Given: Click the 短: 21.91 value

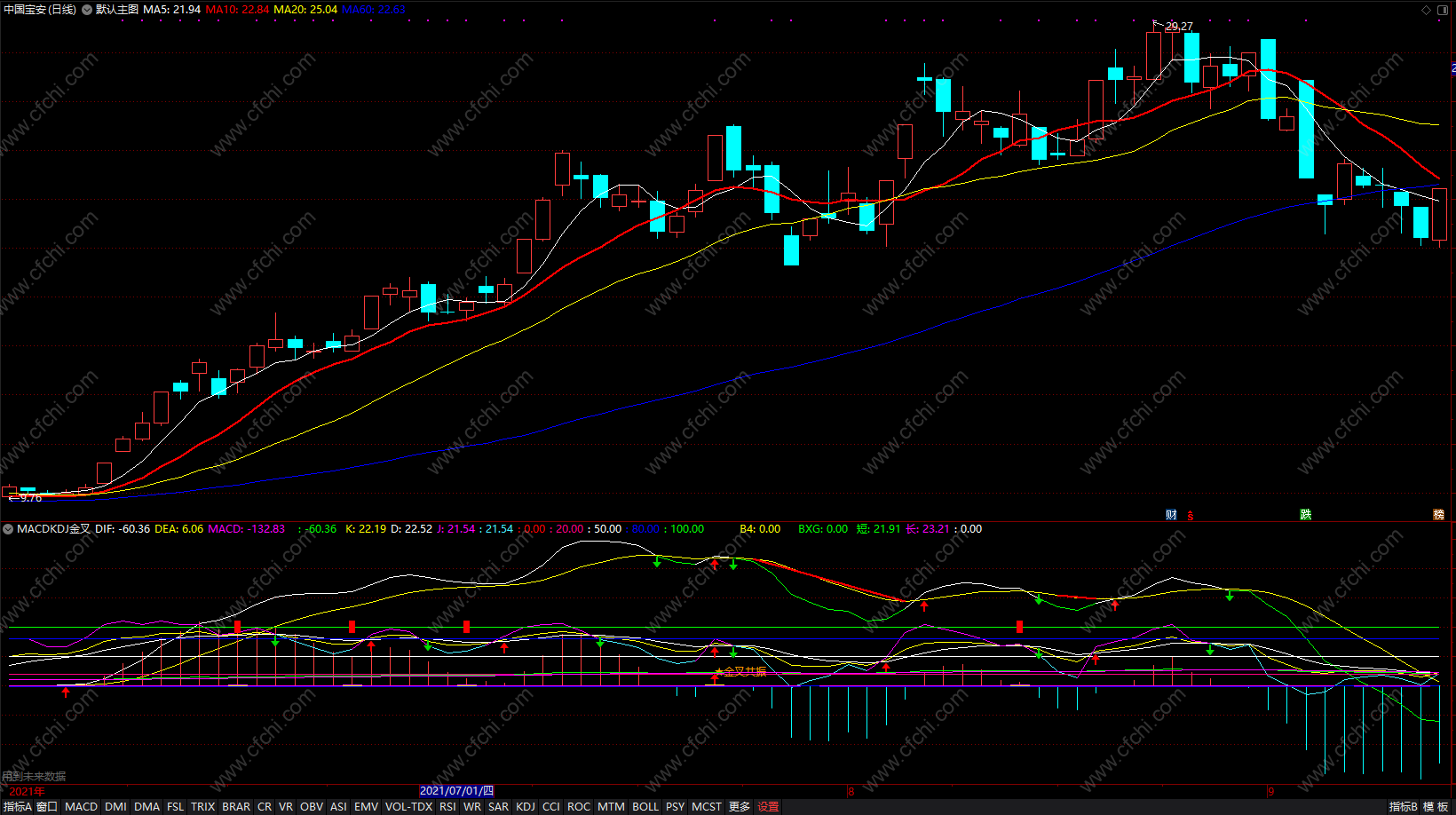Looking at the screenshot, I should tap(878, 529).
